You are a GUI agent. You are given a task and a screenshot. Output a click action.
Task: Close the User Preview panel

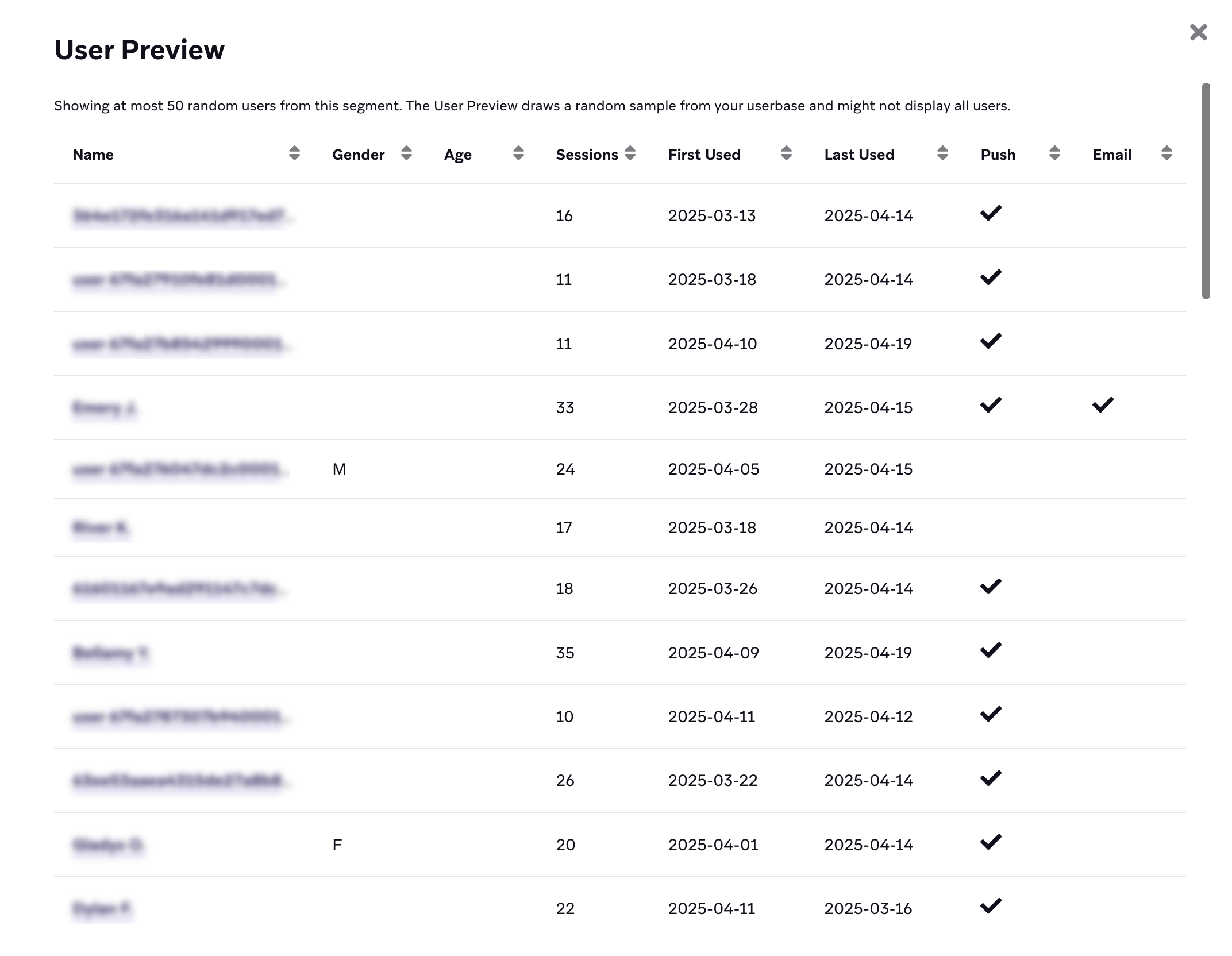1199,32
